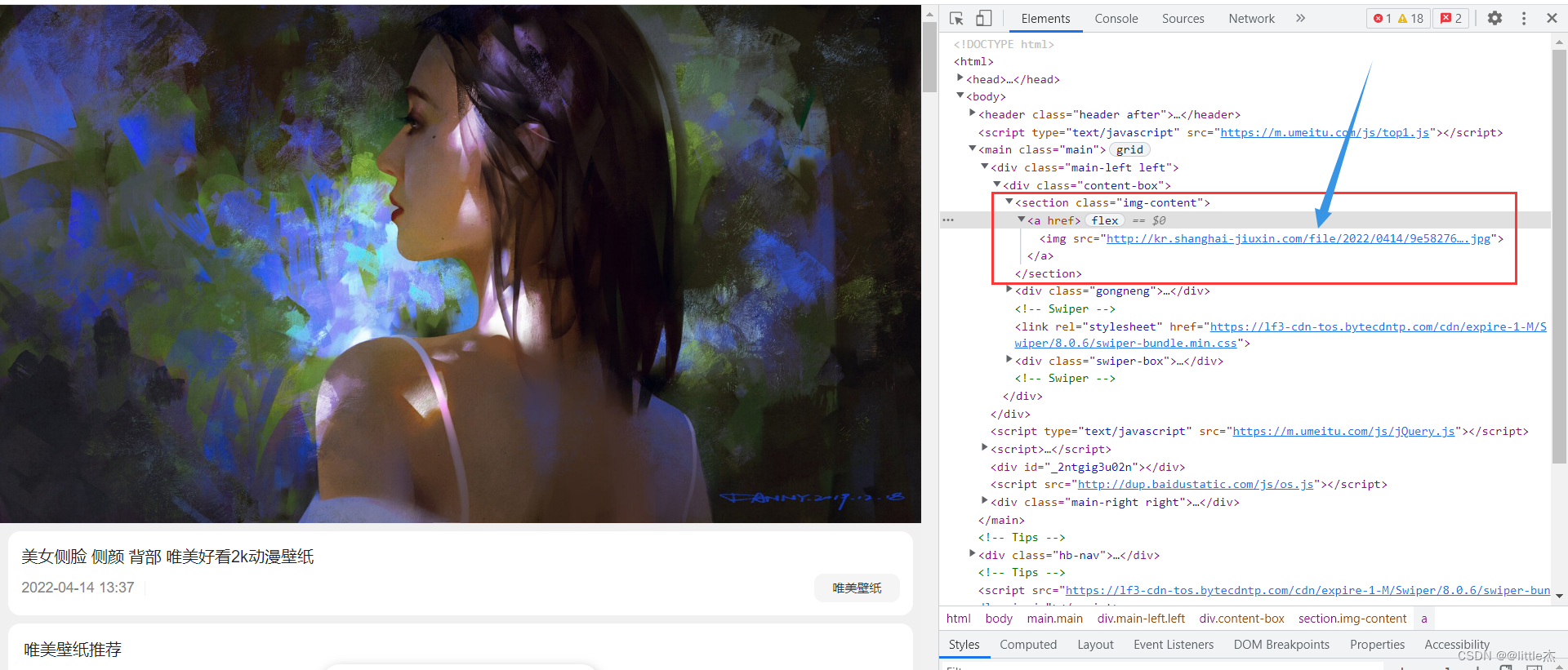Select div.content-box breadcrumb
Image resolution: width=1568 pixels, height=670 pixels.
[1241, 619]
